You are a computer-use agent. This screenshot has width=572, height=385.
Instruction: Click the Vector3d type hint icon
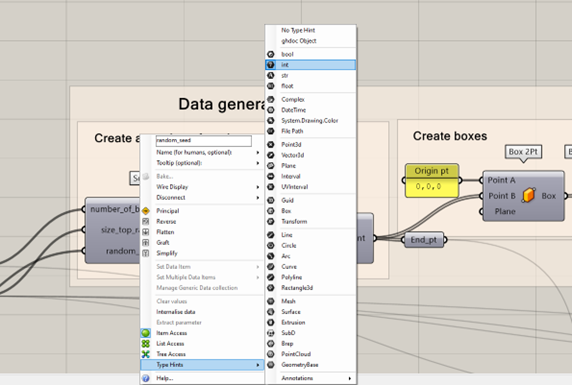271,155
